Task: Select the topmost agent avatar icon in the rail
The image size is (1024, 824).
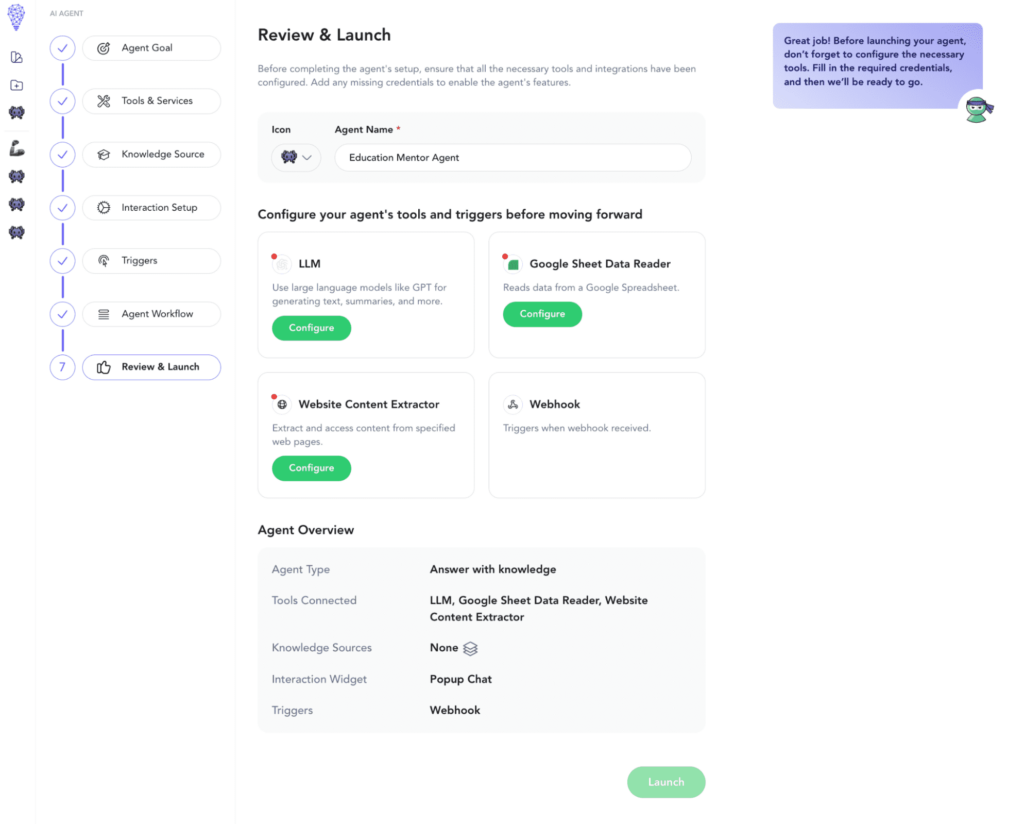Action: (16, 113)
